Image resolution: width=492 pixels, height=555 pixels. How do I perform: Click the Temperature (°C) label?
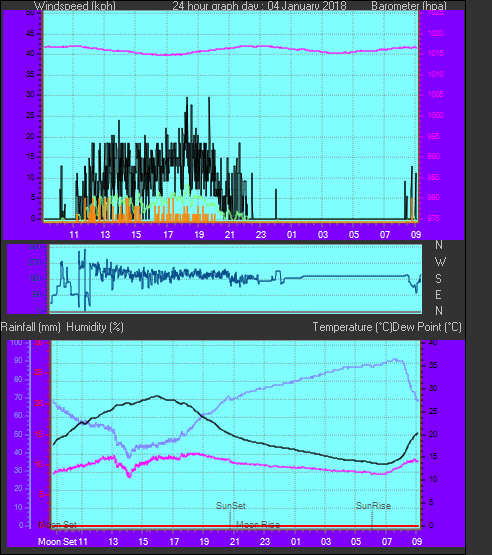(x=352, y=327)
